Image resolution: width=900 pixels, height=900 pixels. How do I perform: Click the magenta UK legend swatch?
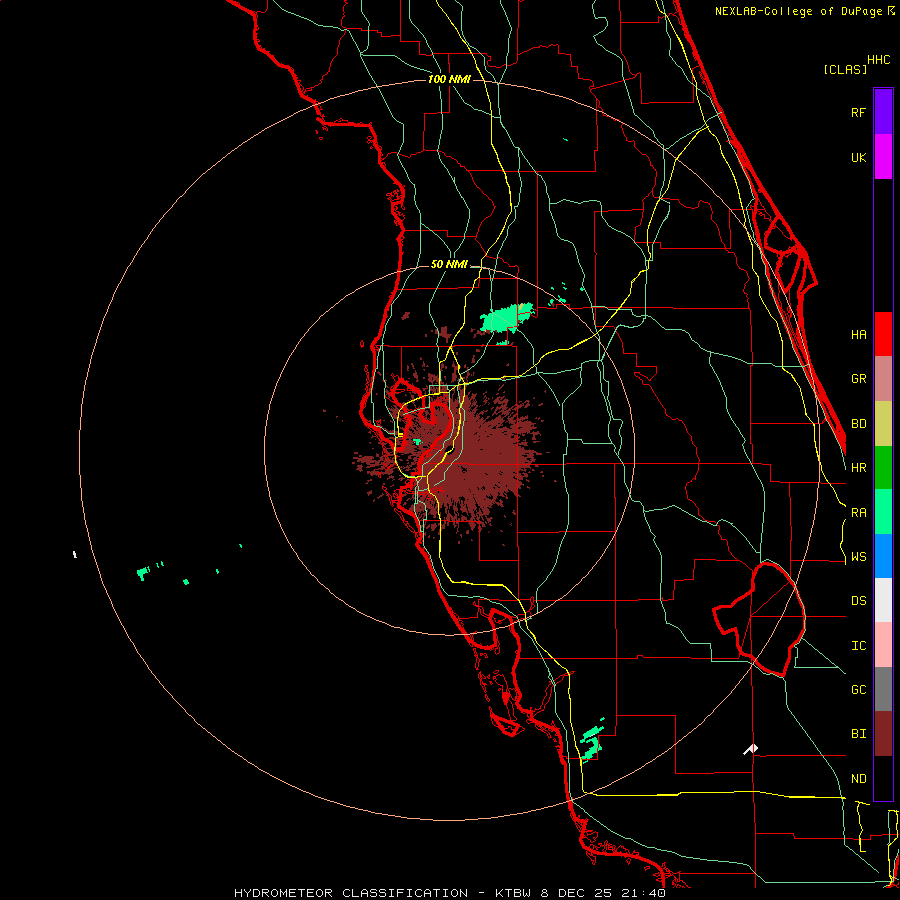(x=883, y=157)
